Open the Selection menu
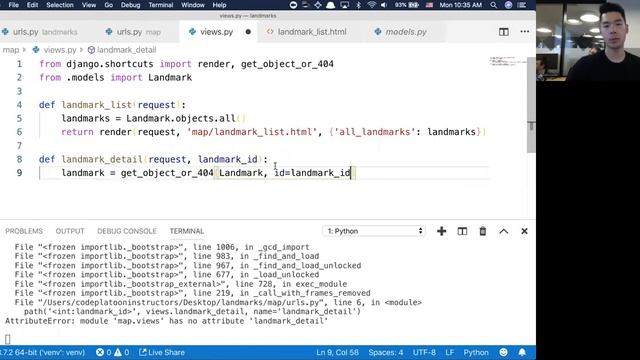The width and height of the screenshot is (640, 360). [x=60, y=5]
